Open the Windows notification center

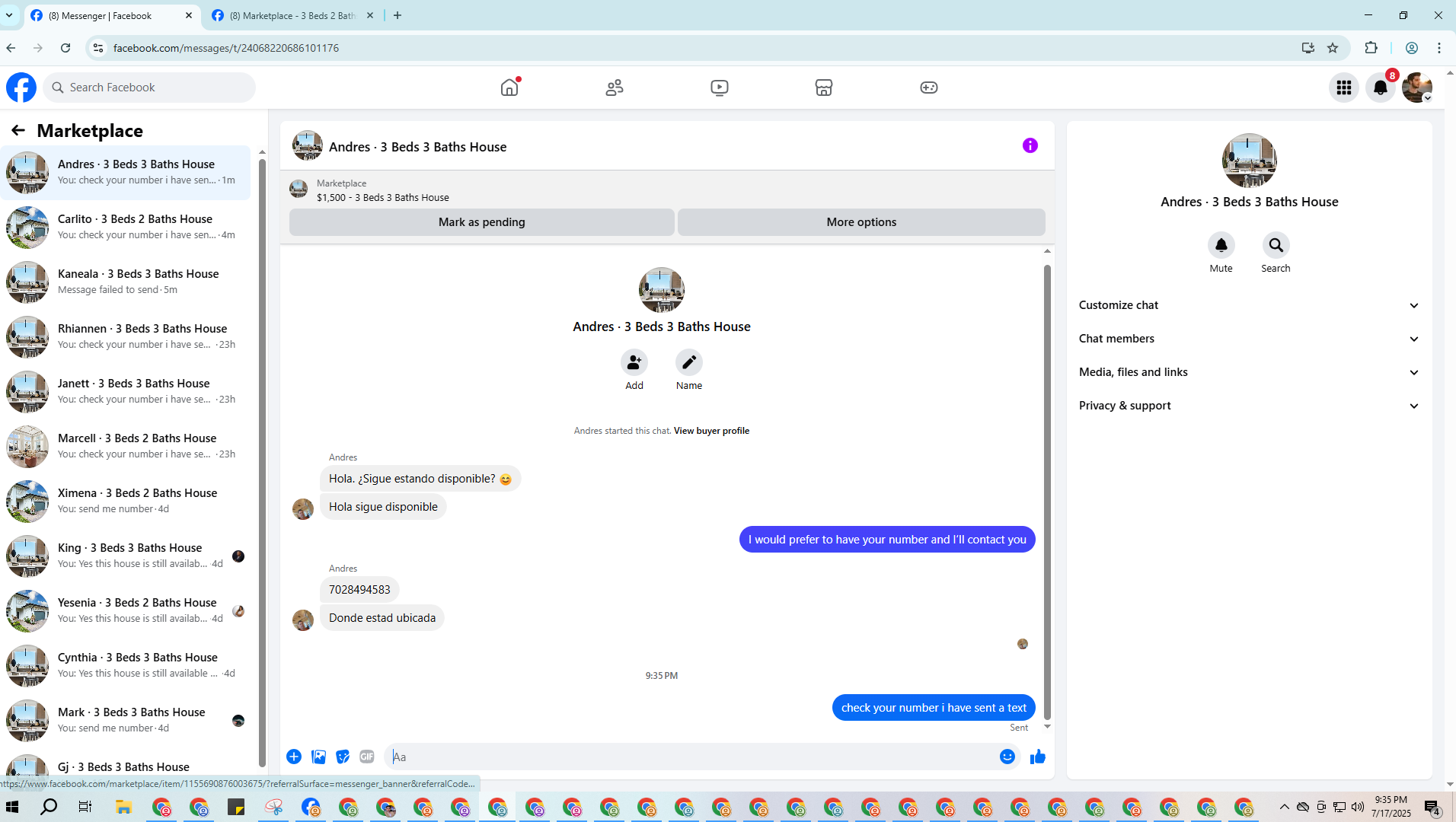[1432, 807]
